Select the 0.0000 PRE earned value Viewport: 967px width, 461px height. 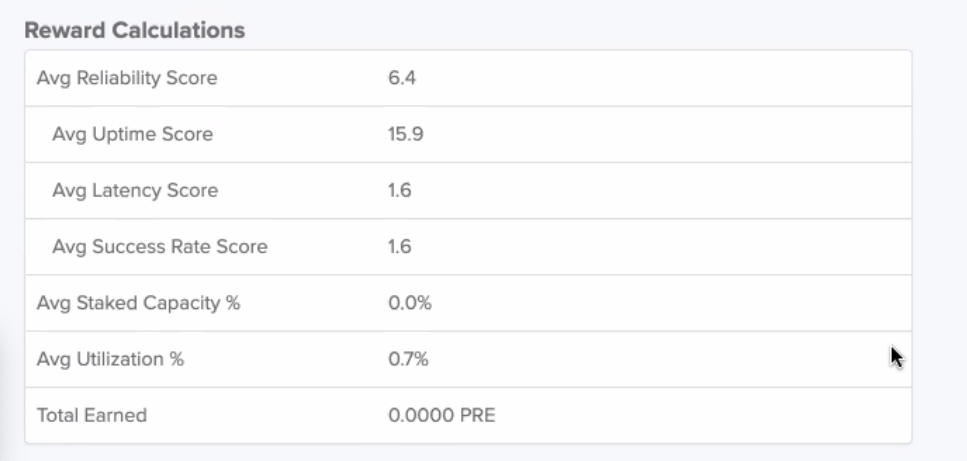click(441, 415)
